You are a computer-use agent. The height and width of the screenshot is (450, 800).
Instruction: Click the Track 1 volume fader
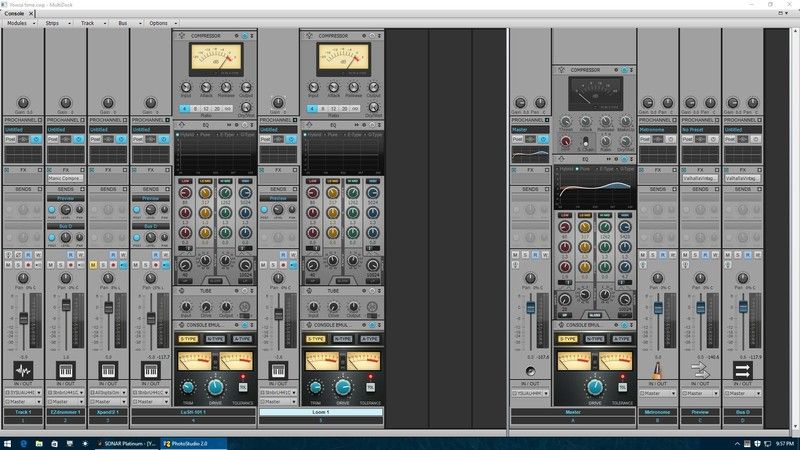click(23, 318)
